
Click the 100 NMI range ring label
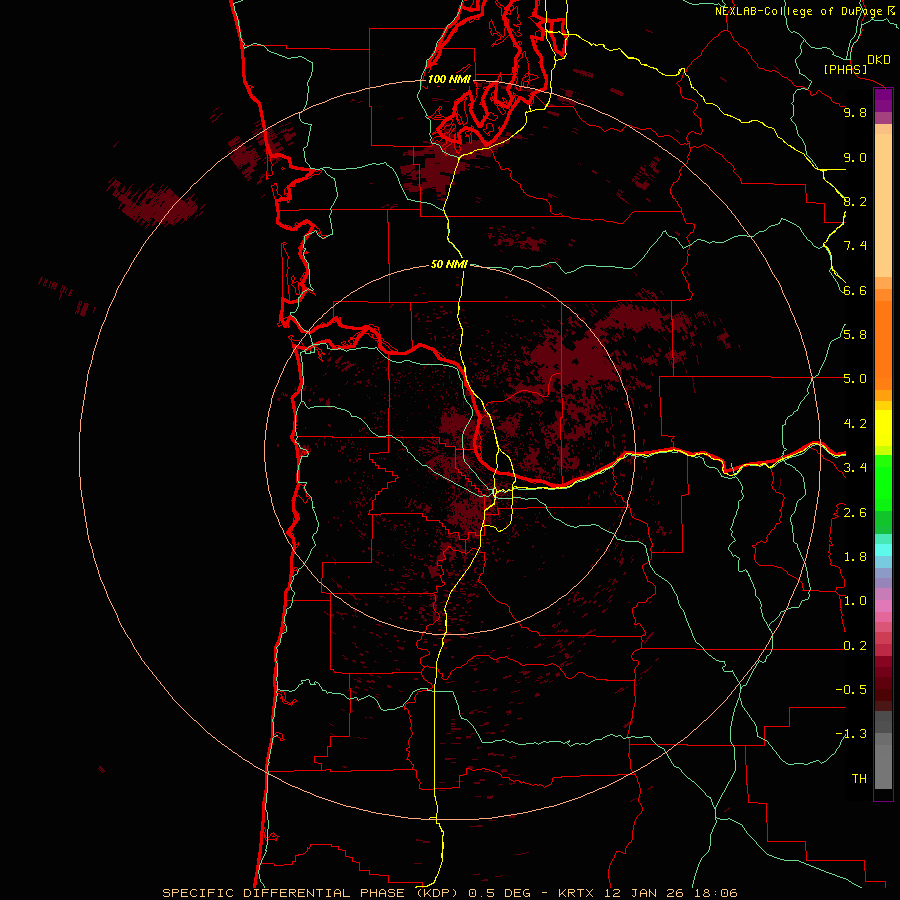coord(449,79)
